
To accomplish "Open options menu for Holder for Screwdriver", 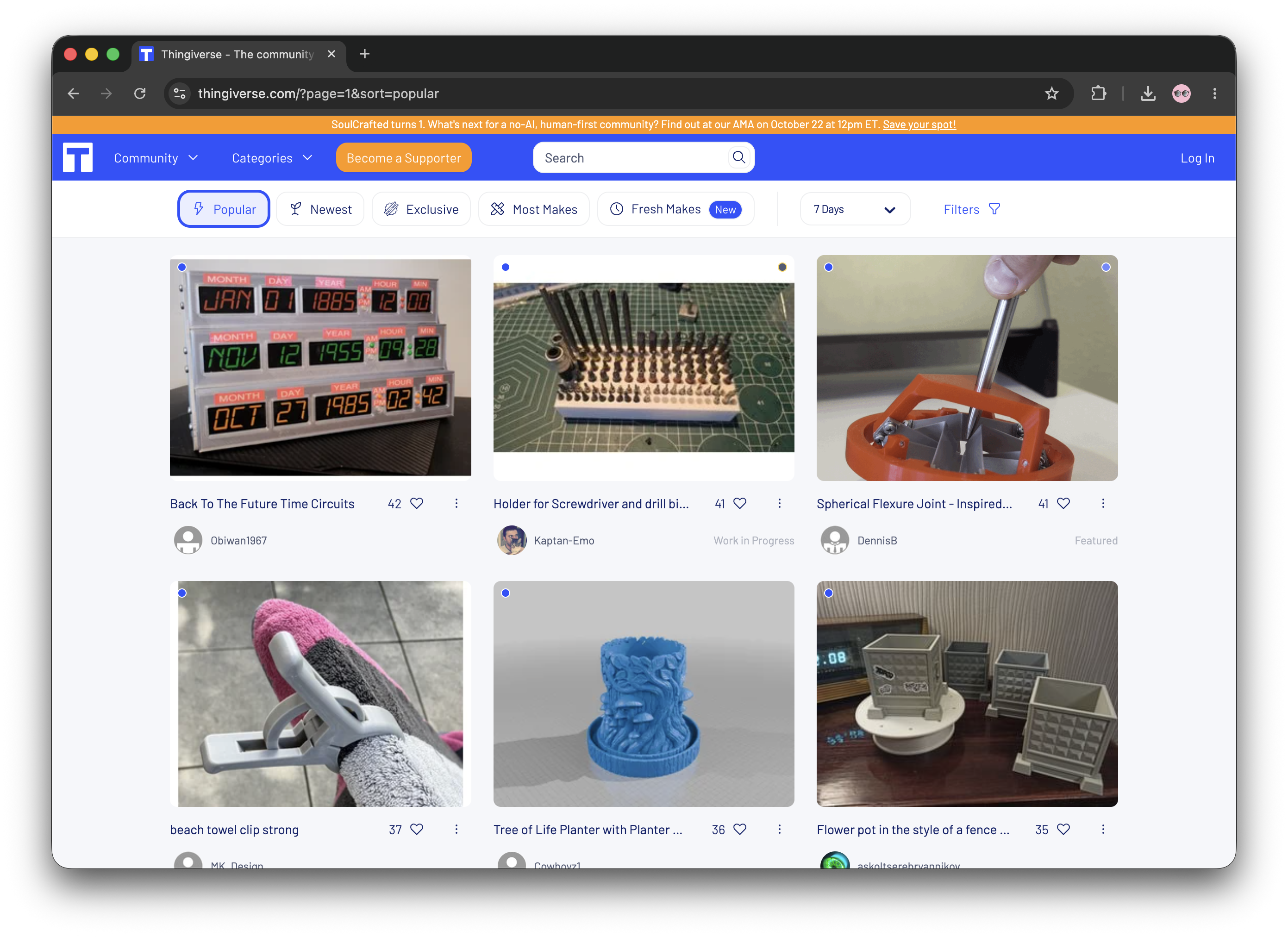I will pos(780,503).
